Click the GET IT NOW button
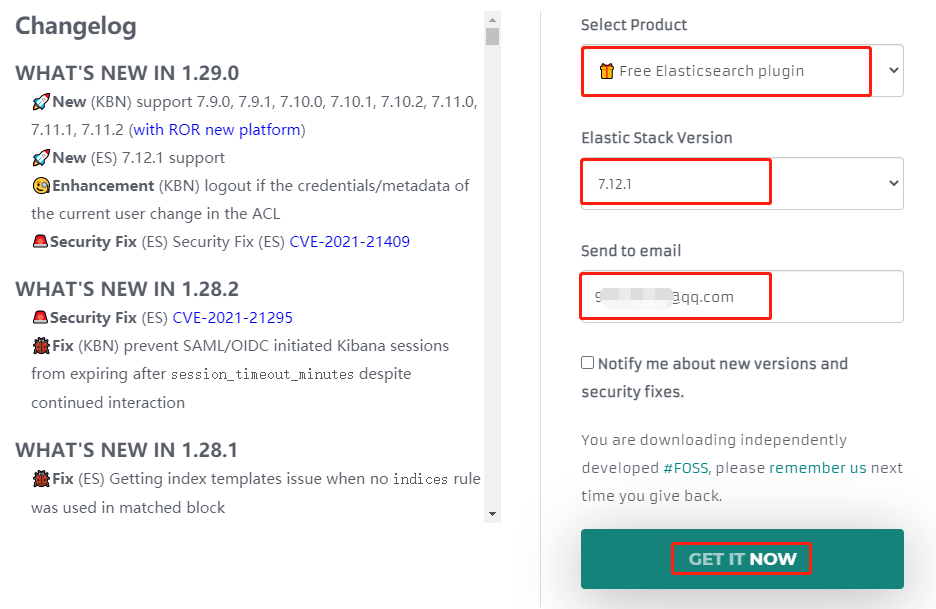This screenshot has width=936, height=609. point(742,559)
